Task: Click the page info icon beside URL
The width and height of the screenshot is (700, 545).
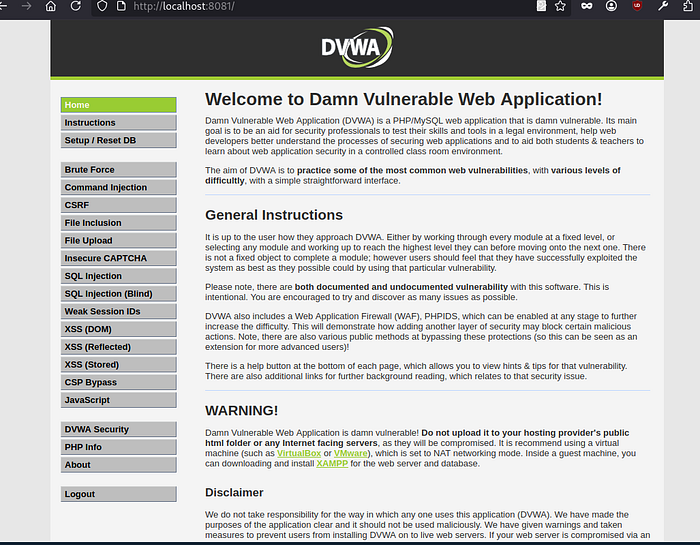Action: (121, 6)
